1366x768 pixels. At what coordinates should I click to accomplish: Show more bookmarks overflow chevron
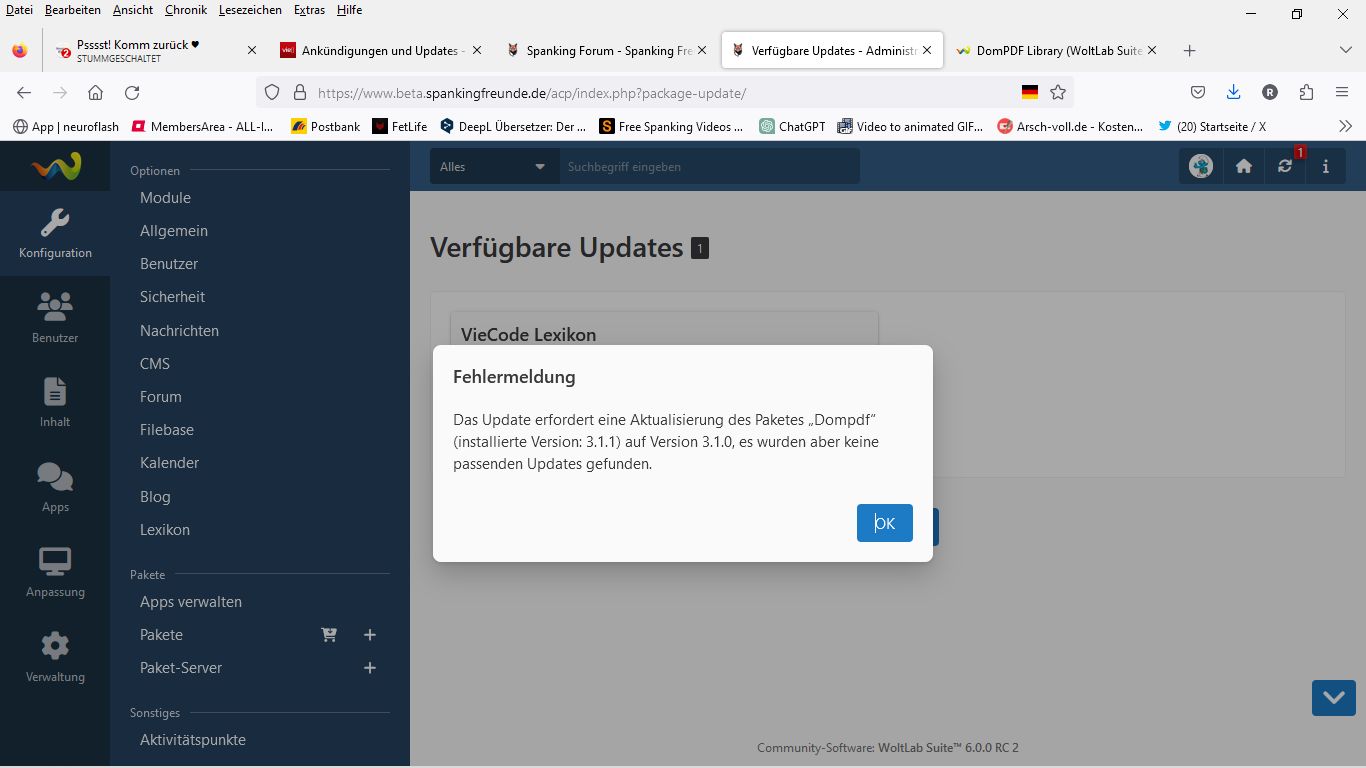1345,126
